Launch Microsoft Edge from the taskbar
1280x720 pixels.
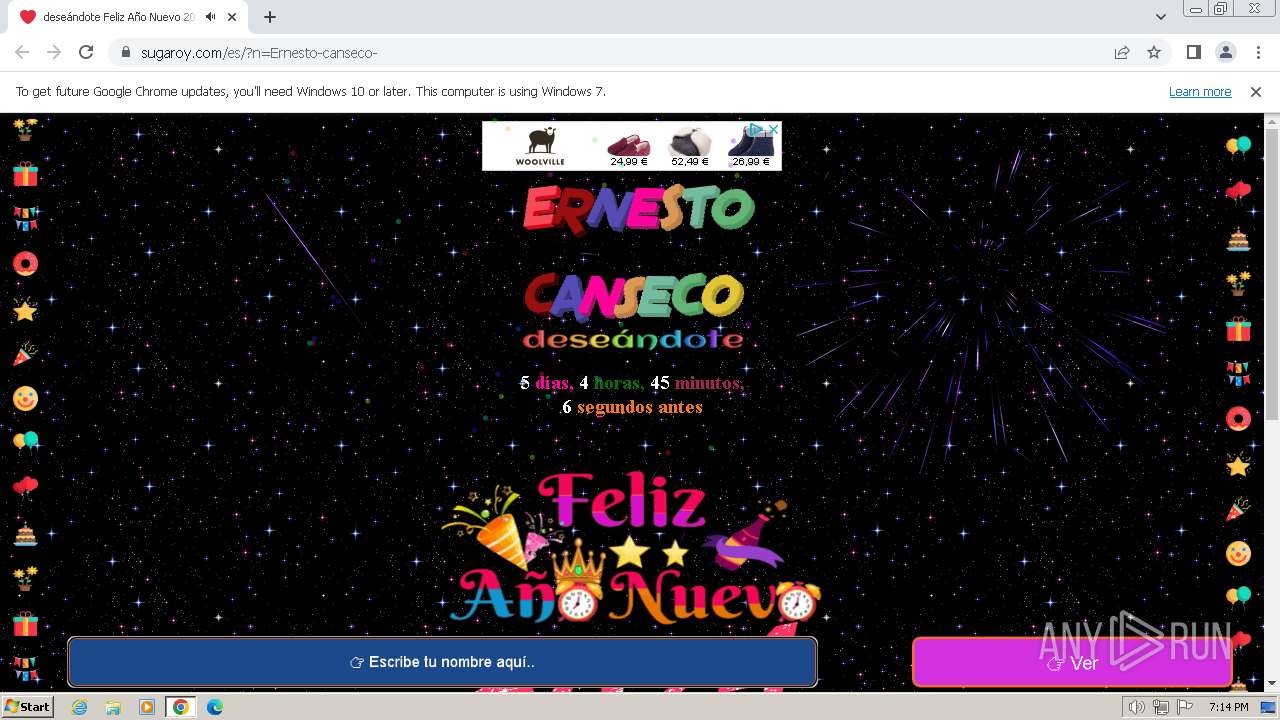click(215, 707)
